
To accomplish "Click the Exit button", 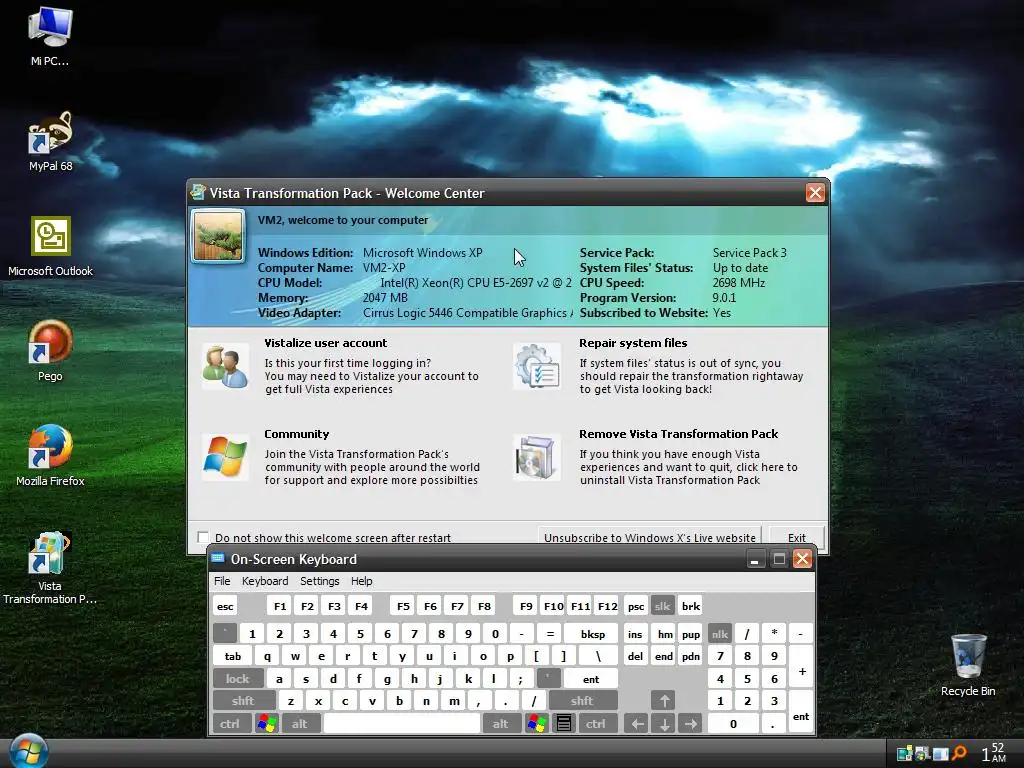I will coord(797,537).
